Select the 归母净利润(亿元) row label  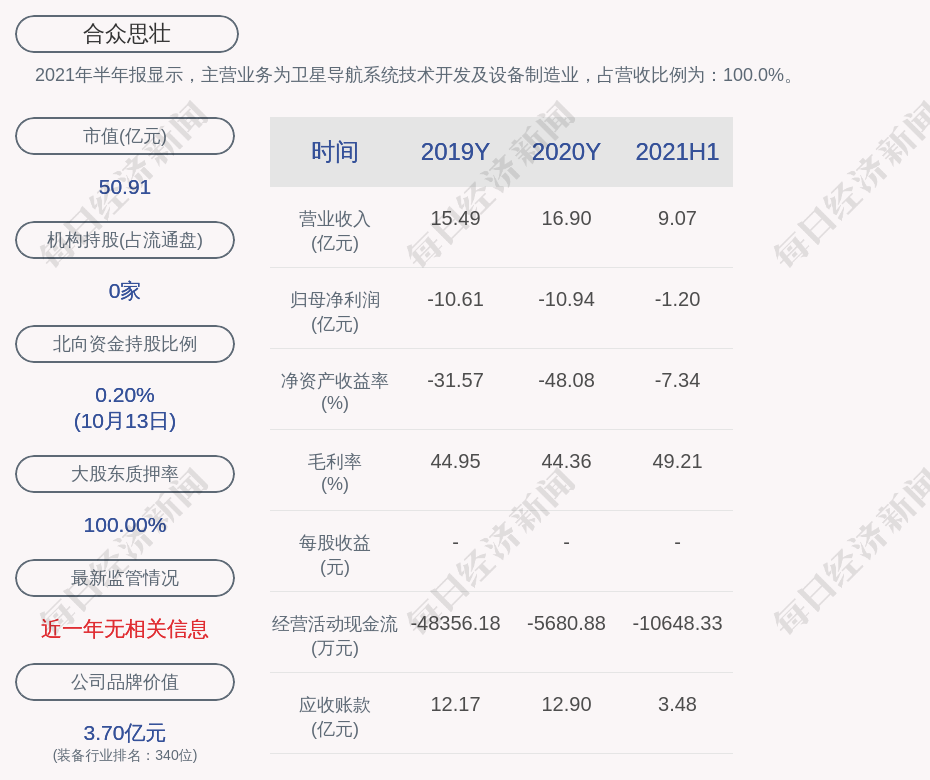[x=335, y=312]
